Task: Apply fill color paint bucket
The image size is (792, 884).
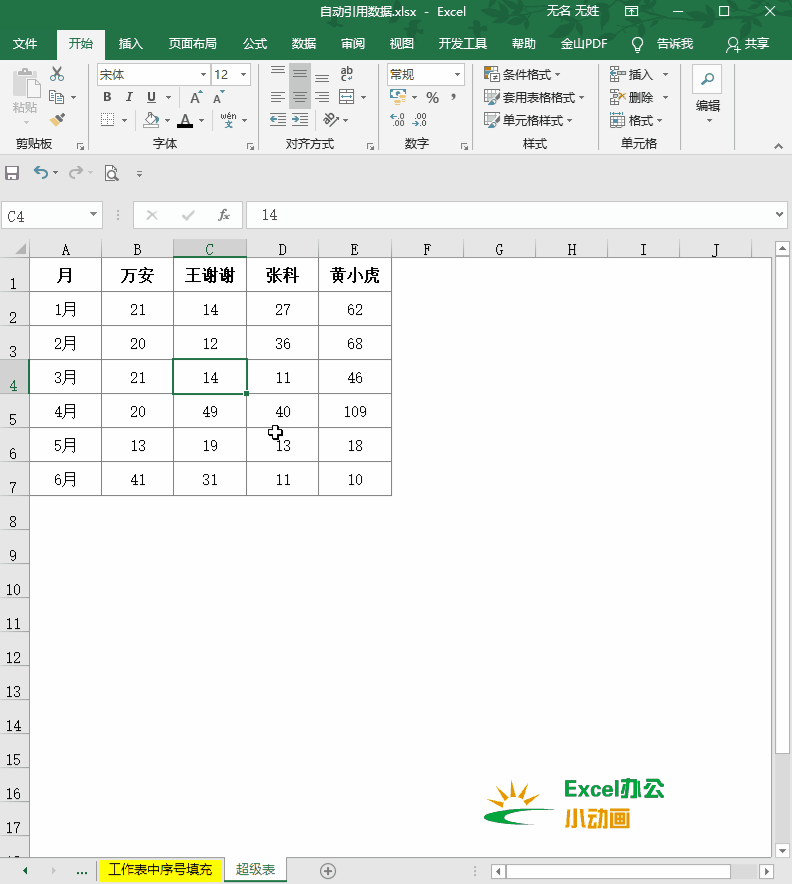Action: [x=151, y=120]
